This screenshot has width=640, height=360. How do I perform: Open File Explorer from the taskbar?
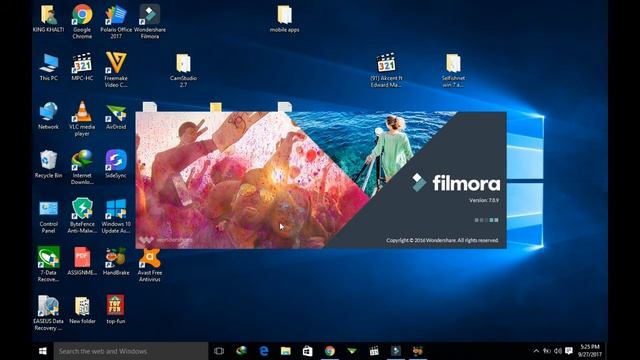click(286, 351)
